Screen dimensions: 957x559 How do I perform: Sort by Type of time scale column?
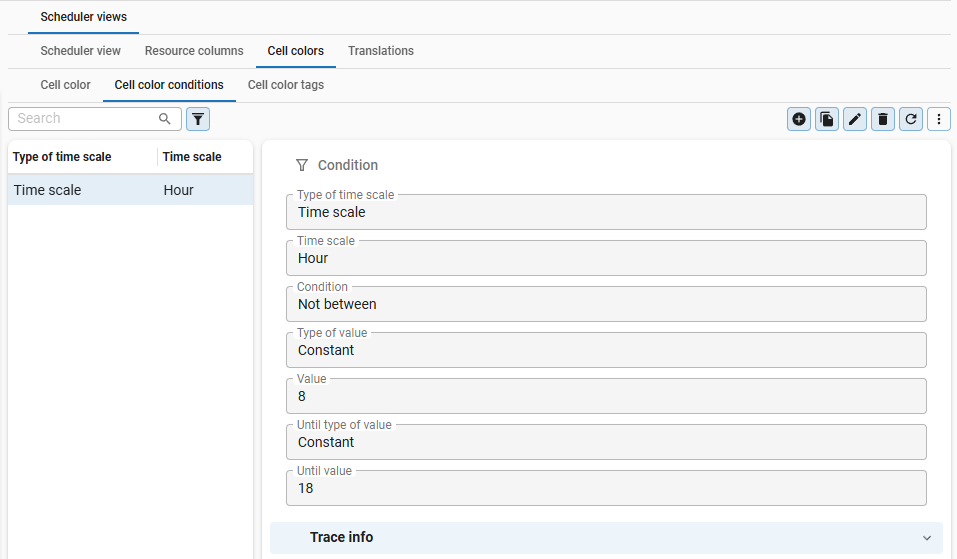(x=62, y=157)
